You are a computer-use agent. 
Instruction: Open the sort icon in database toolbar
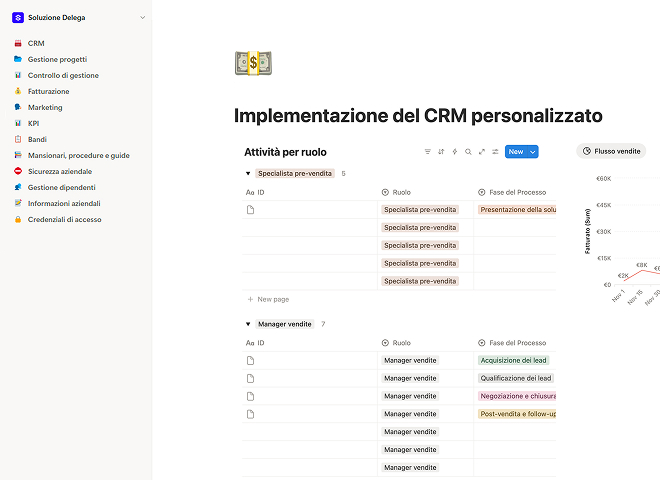coord(441,152)
